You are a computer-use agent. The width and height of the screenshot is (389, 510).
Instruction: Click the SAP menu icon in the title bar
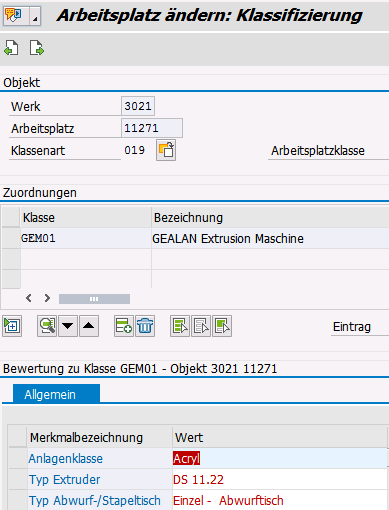(13, 15)
